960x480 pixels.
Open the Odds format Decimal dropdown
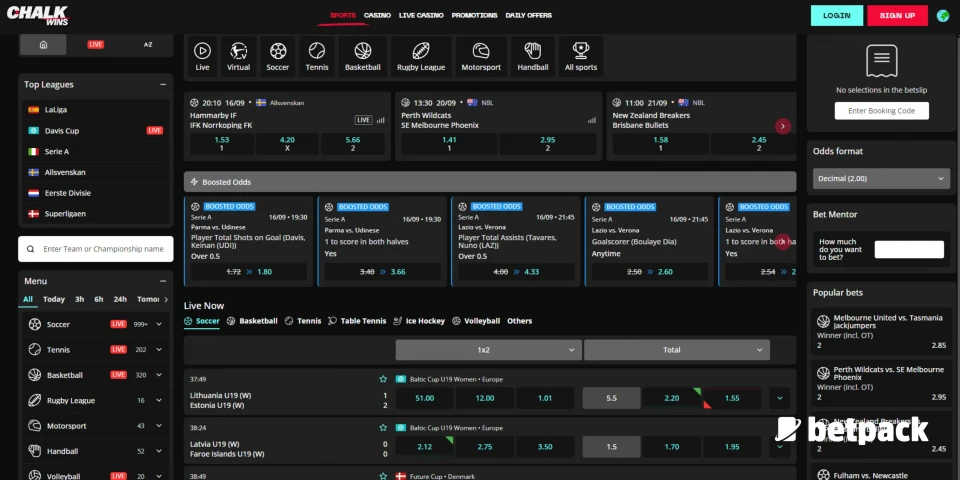click(880, 178)
